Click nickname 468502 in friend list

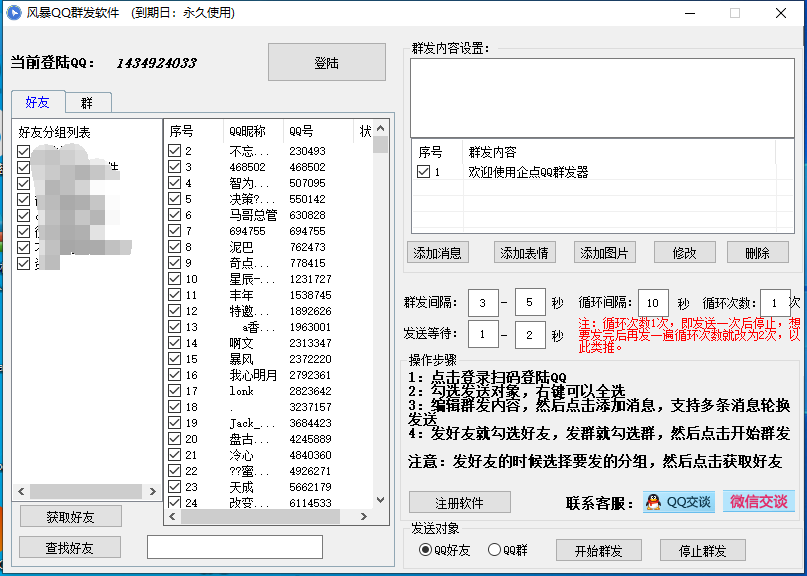[x=248, y=167]
